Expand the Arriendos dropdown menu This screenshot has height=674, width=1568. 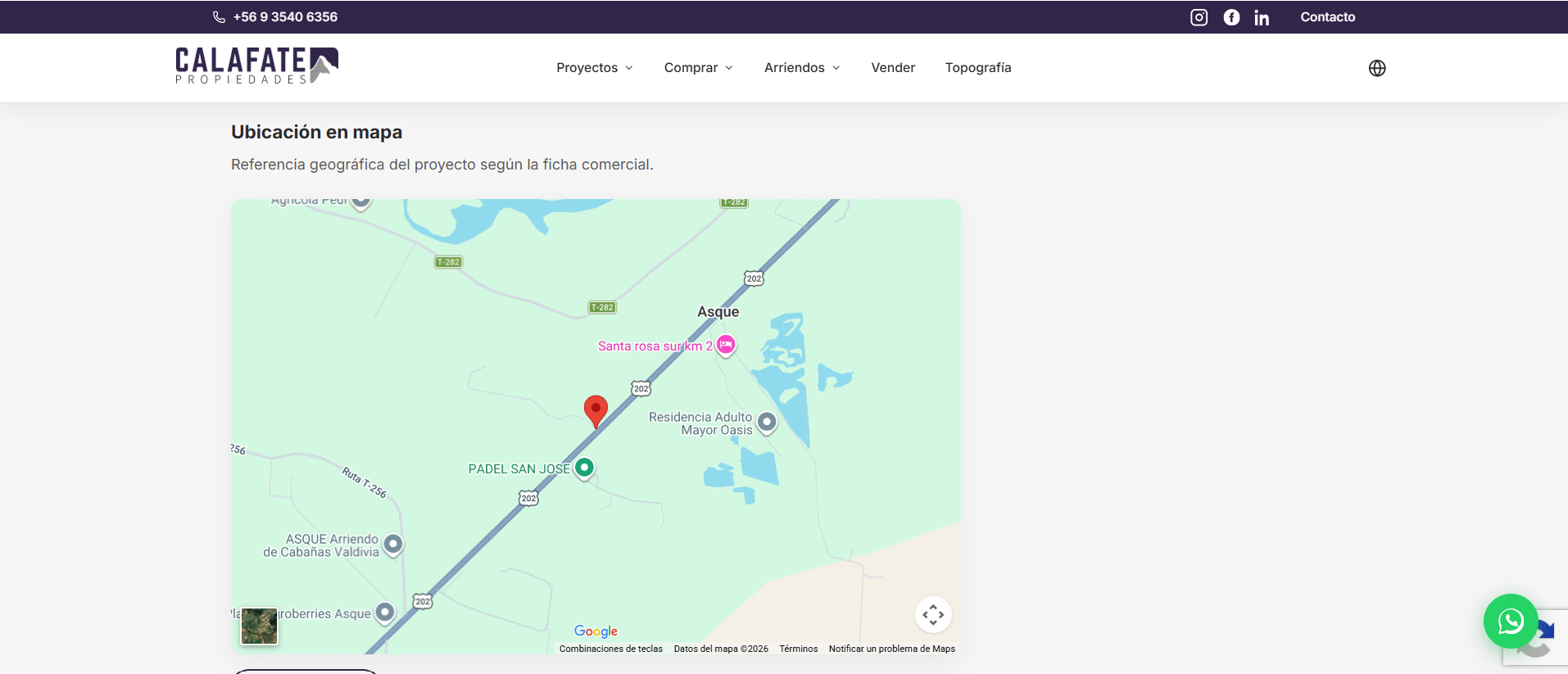pos(802,68)
